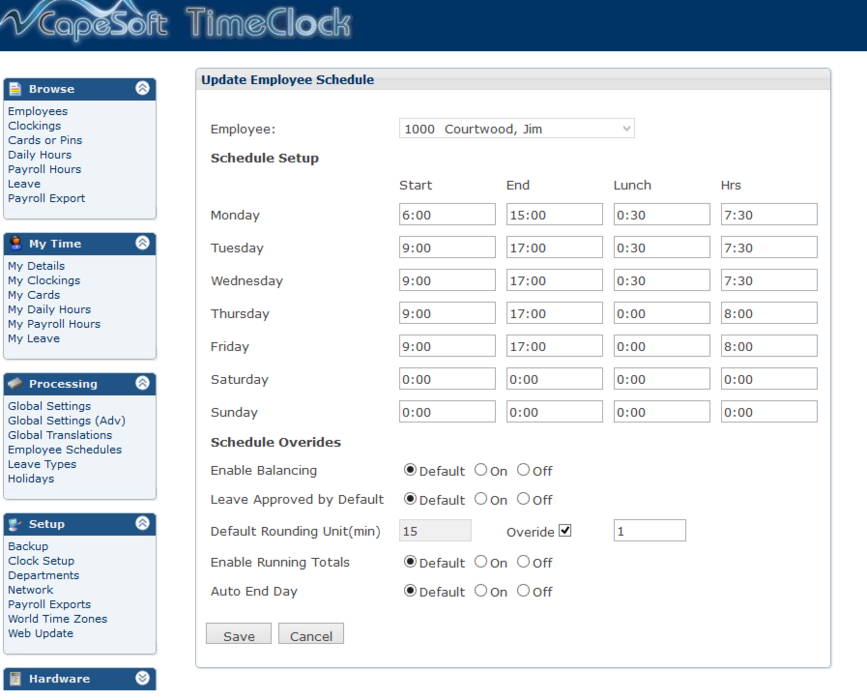Open Payroll Hours in Browse menu
Viewport: 867px width, 700px height.
(x=44, y=169)
